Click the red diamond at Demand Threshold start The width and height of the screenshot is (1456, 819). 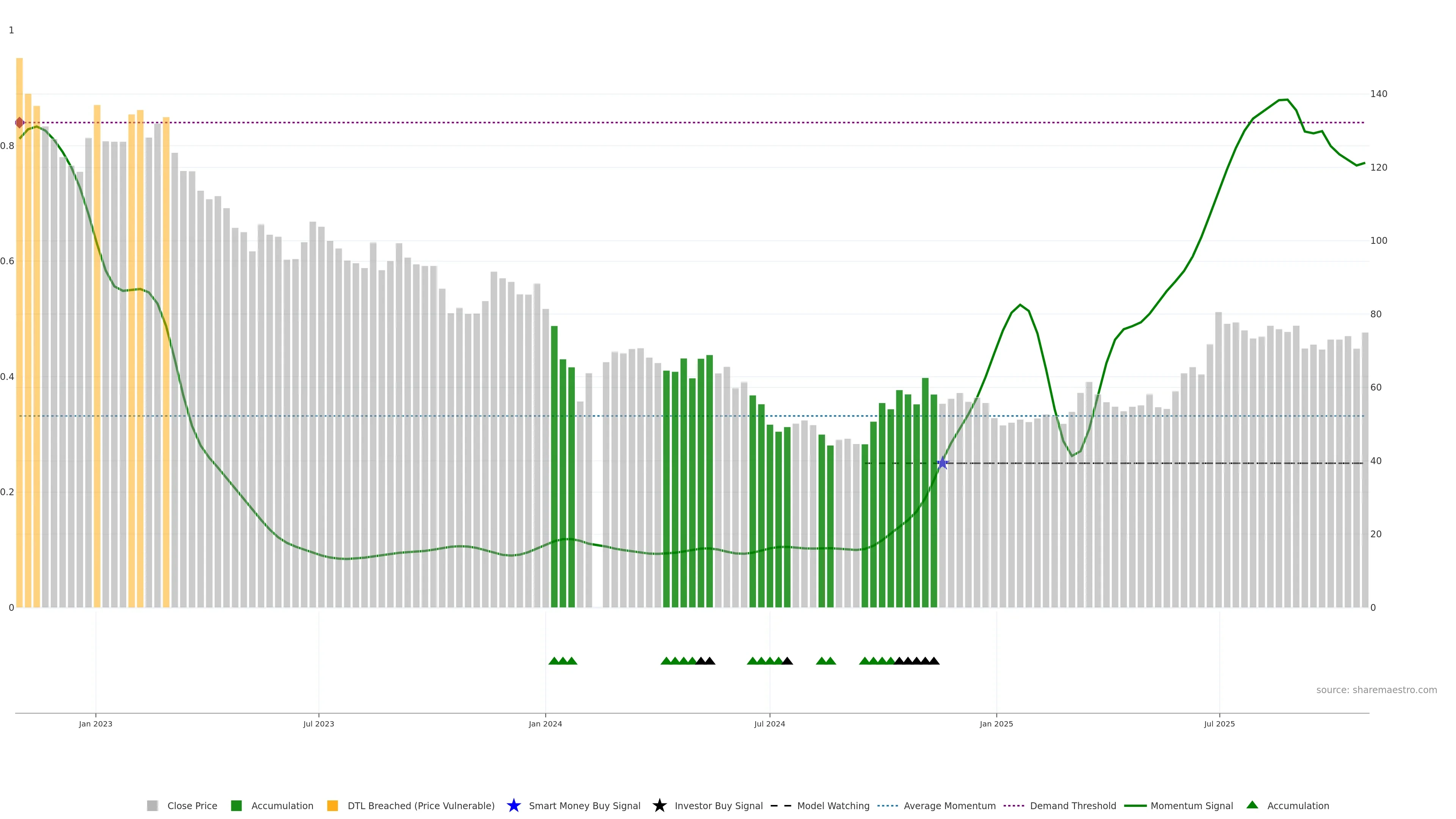(x=19, y=122)
